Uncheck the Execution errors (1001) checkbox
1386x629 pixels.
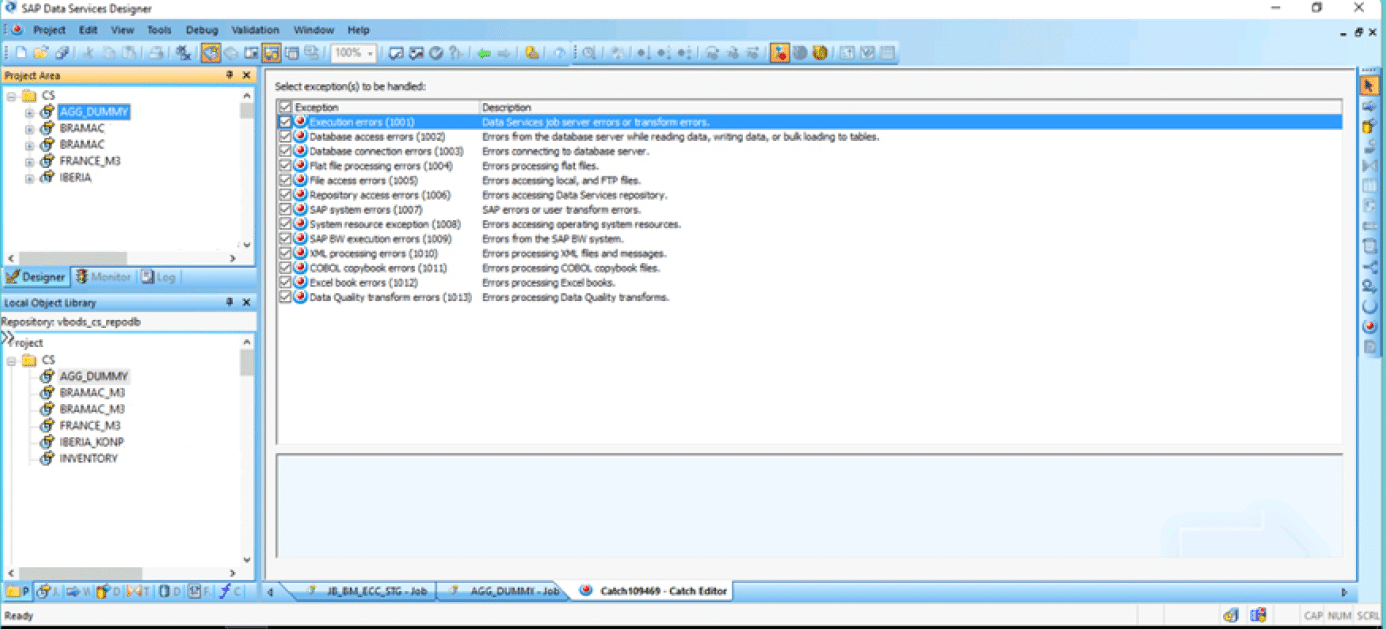[286, 122]
